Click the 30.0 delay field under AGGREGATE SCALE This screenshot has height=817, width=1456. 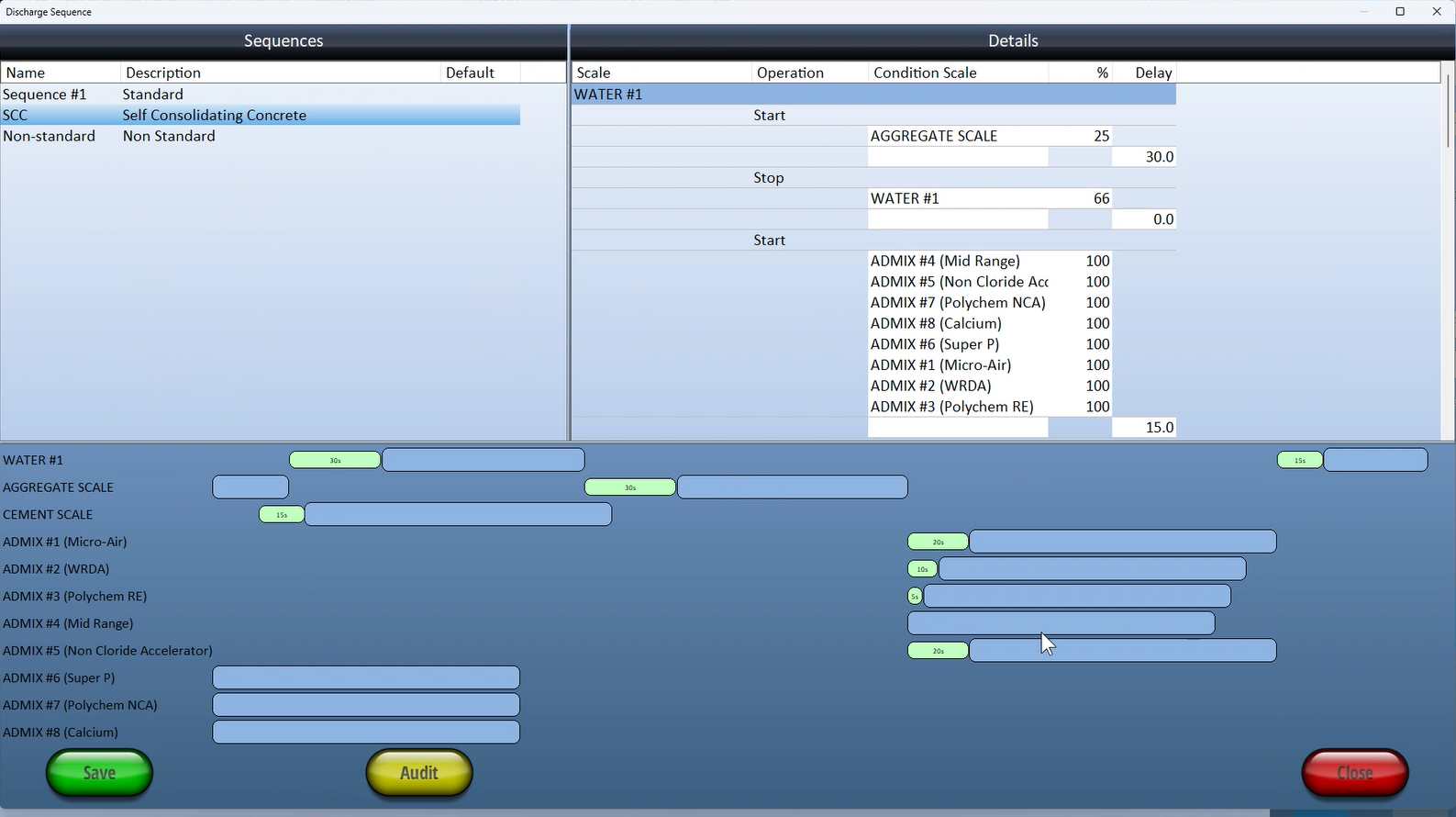(x=1143, y=157)
